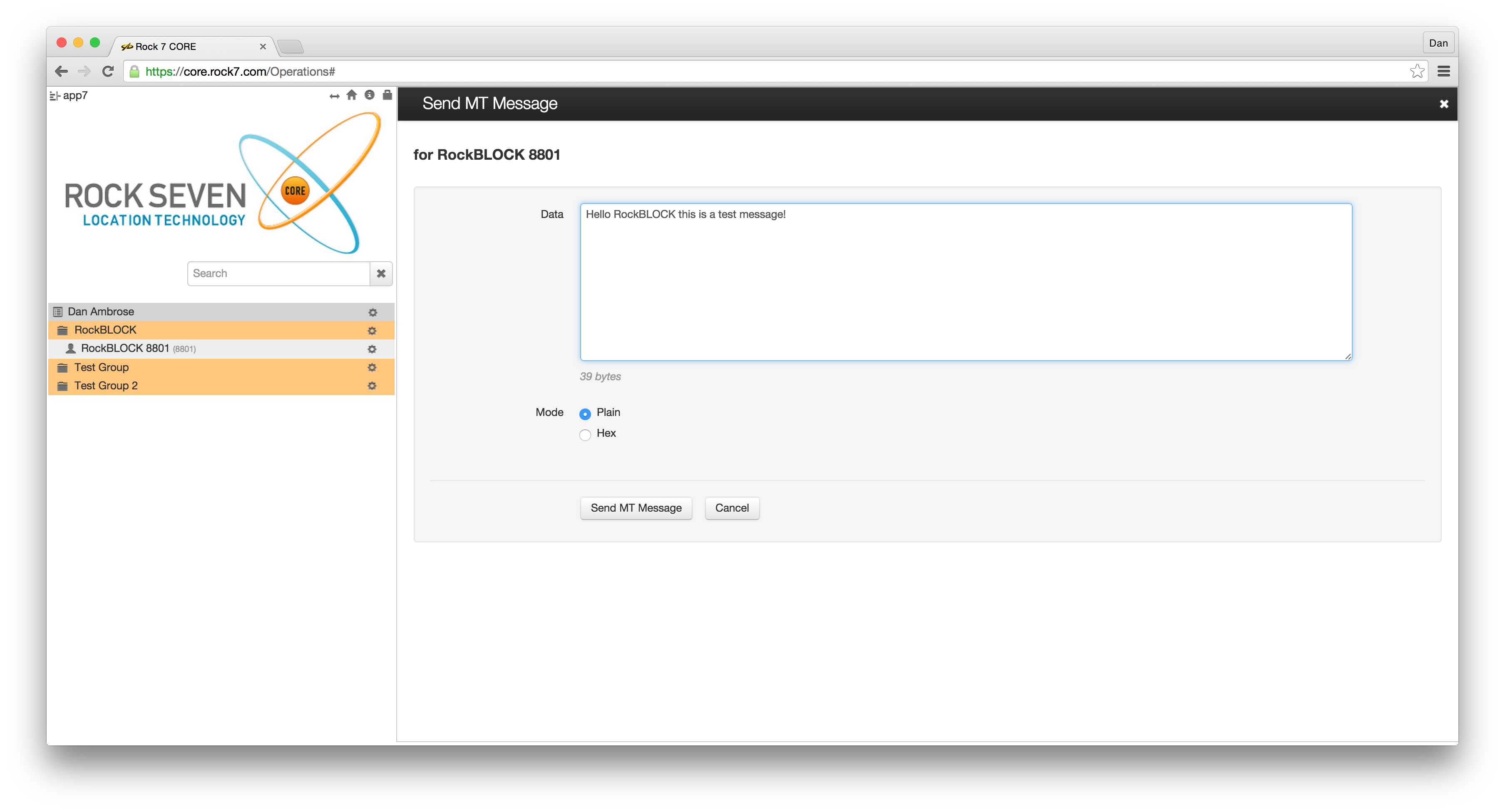Open settings gear for RockBLOCK 8801
The width and height of the screenshot is (1505, 812).
372,349
